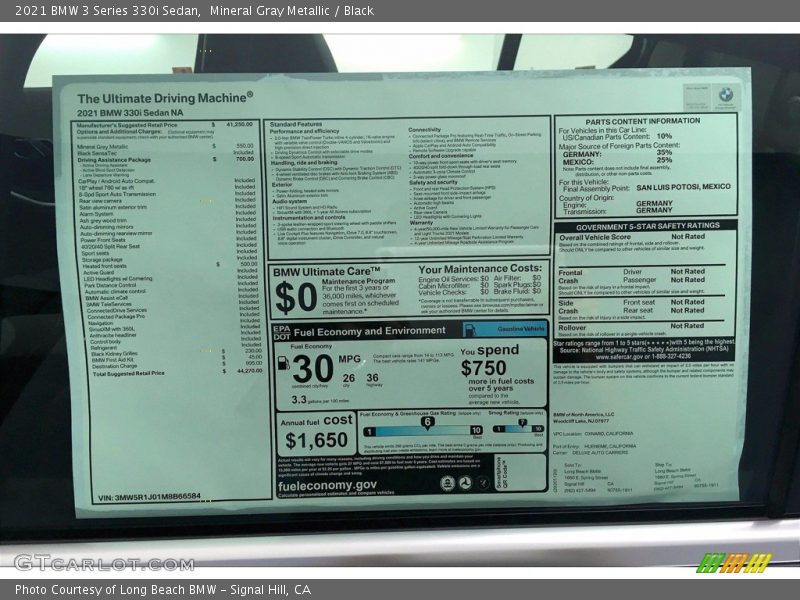
Task: Select marker 6 on the Greenhouse Gas Rating scale
Action: (427, 422)
